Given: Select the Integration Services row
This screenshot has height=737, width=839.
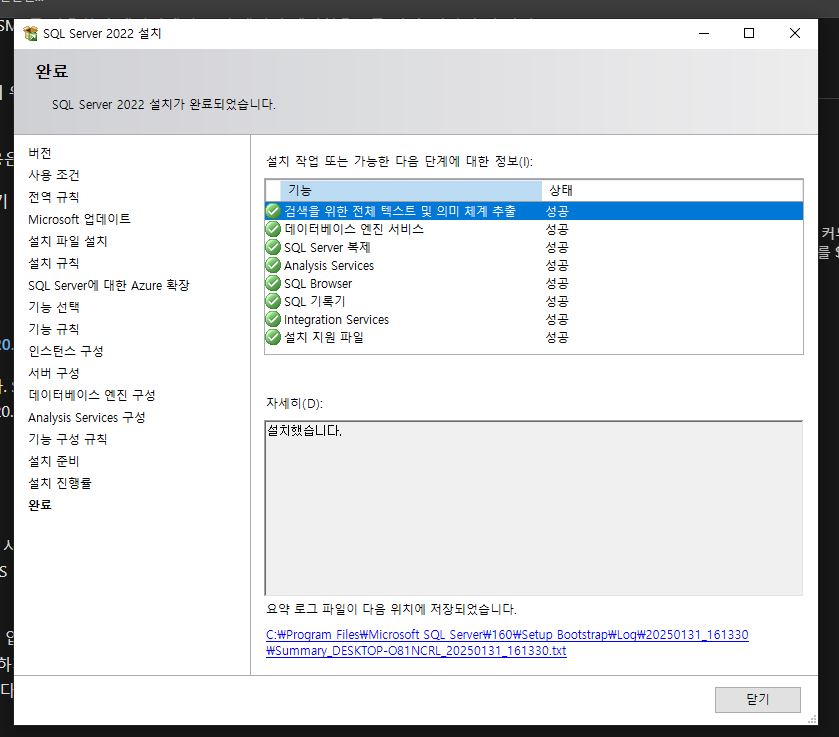Looking at the screenshot, I should click(x=534, y=320).
